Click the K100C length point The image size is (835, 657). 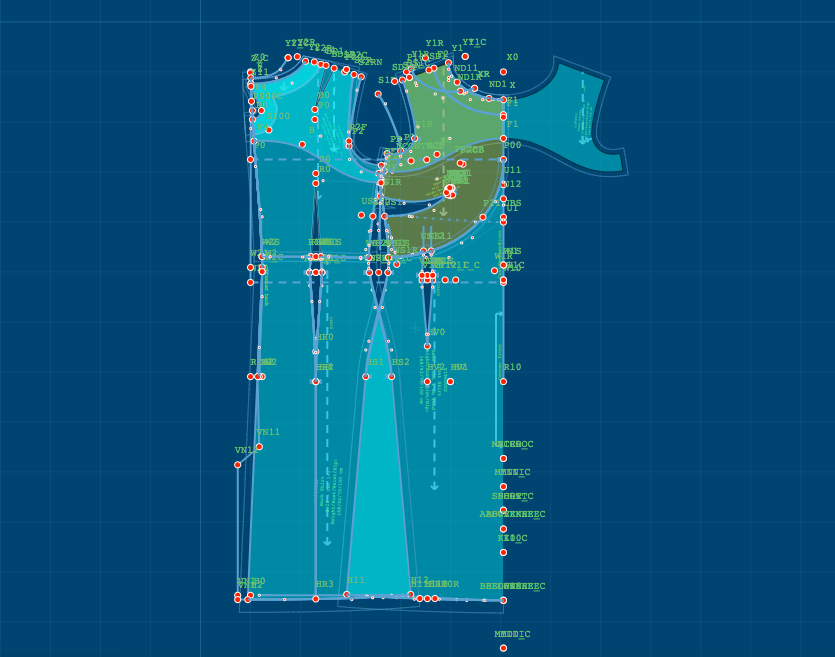point(503,552)
